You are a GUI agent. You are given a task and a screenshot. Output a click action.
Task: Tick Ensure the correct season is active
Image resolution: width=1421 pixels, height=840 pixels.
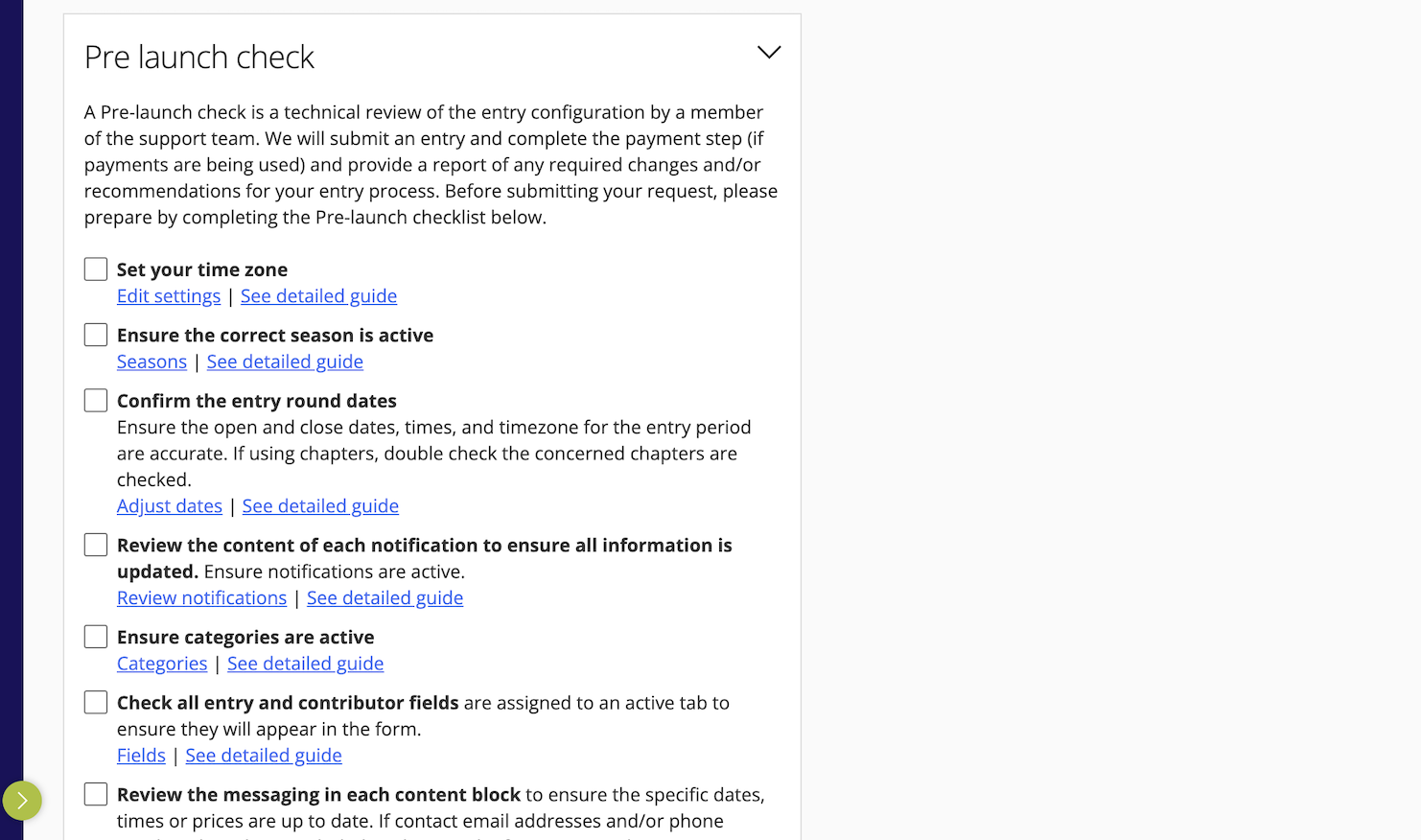click(96, 335)
